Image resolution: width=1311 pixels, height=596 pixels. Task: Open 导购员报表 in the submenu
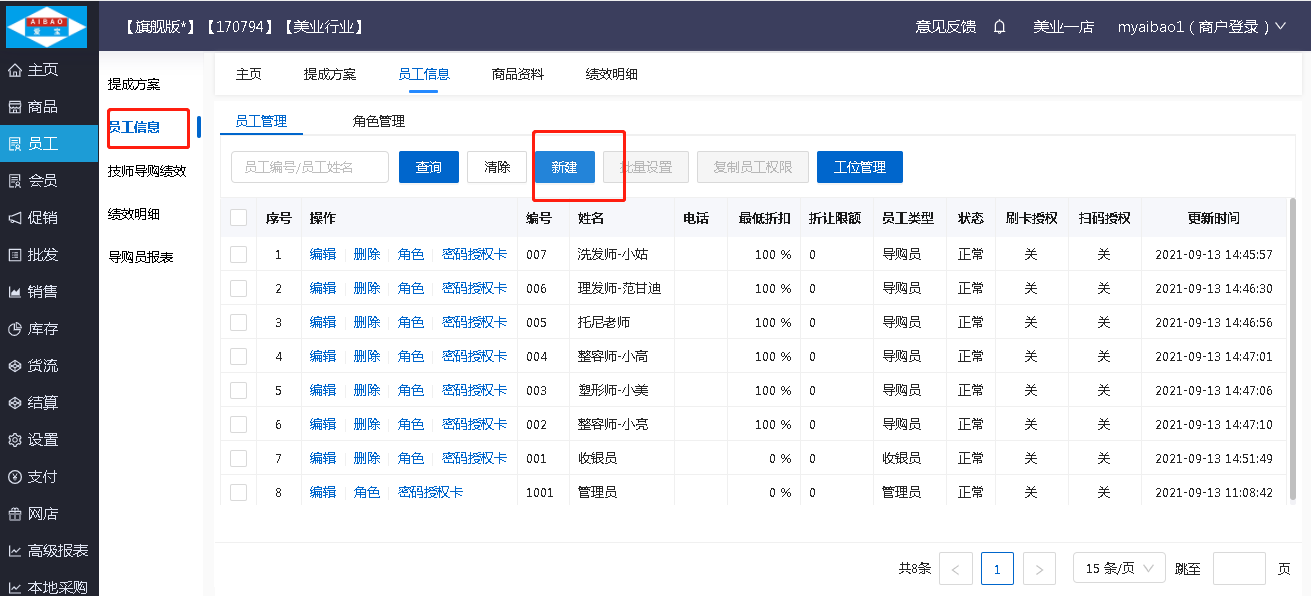click(x=141, y=257)
